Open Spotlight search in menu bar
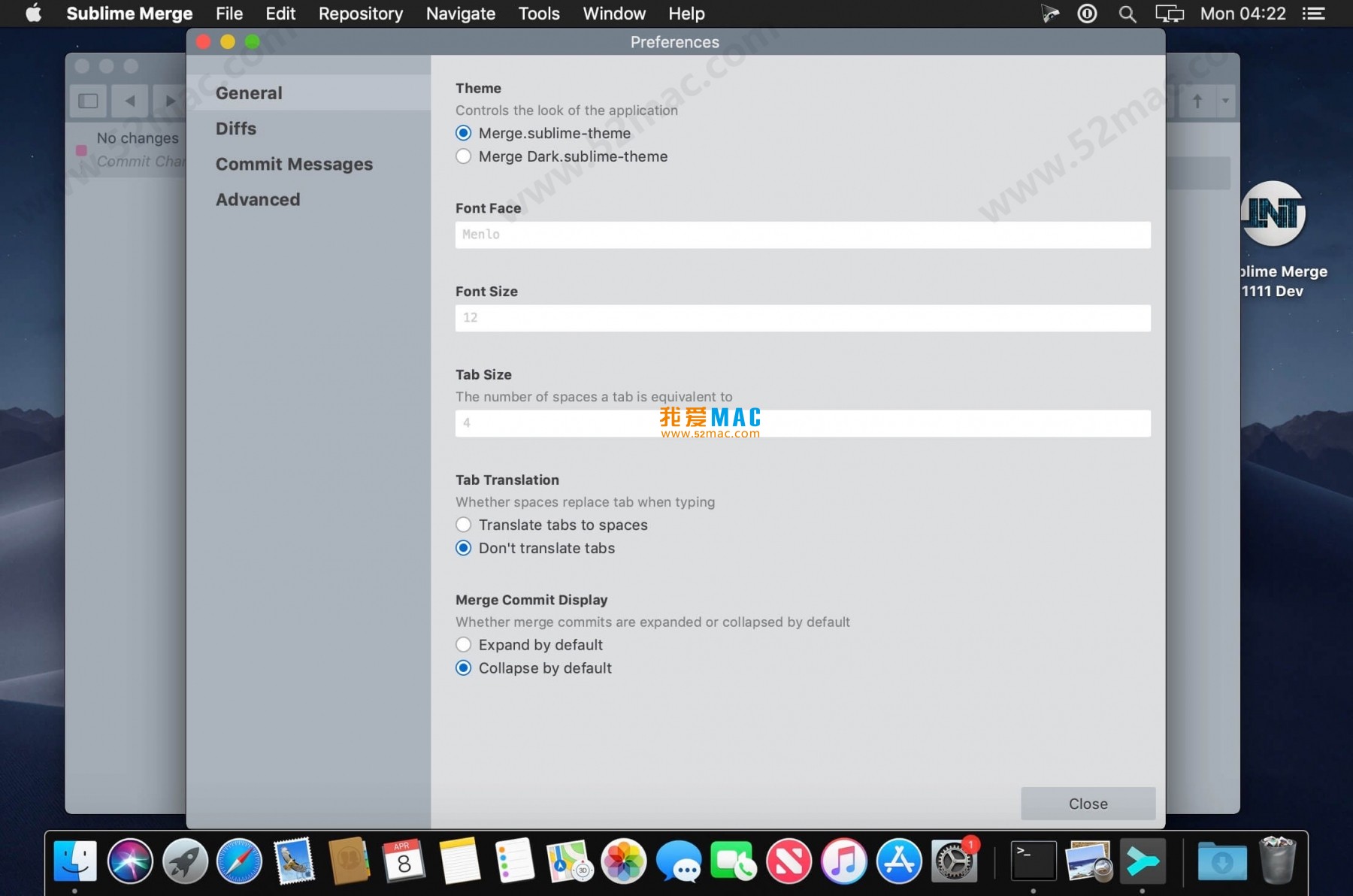Viewport: 1353px width, 896px height. coord(1127,14)
